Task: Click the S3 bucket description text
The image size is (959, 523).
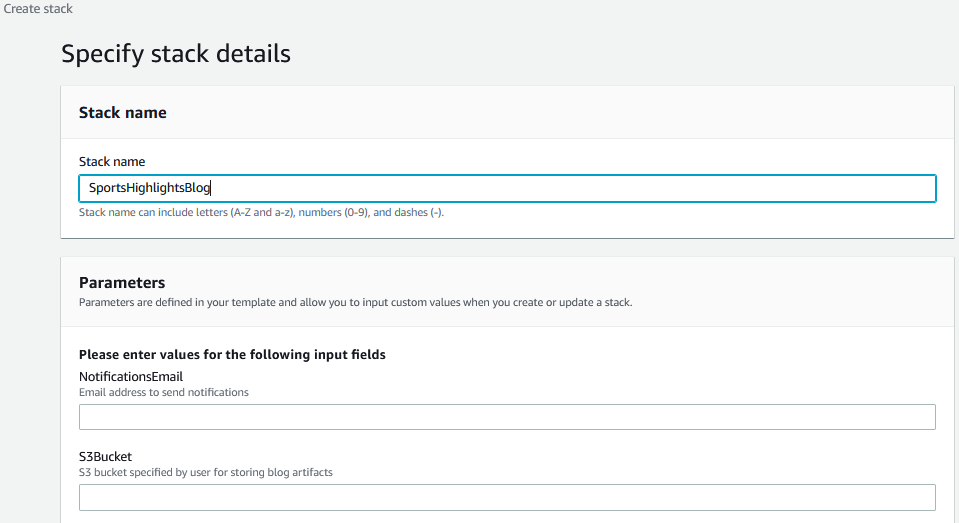Action: pyautogui.click(x=206, y=472)
